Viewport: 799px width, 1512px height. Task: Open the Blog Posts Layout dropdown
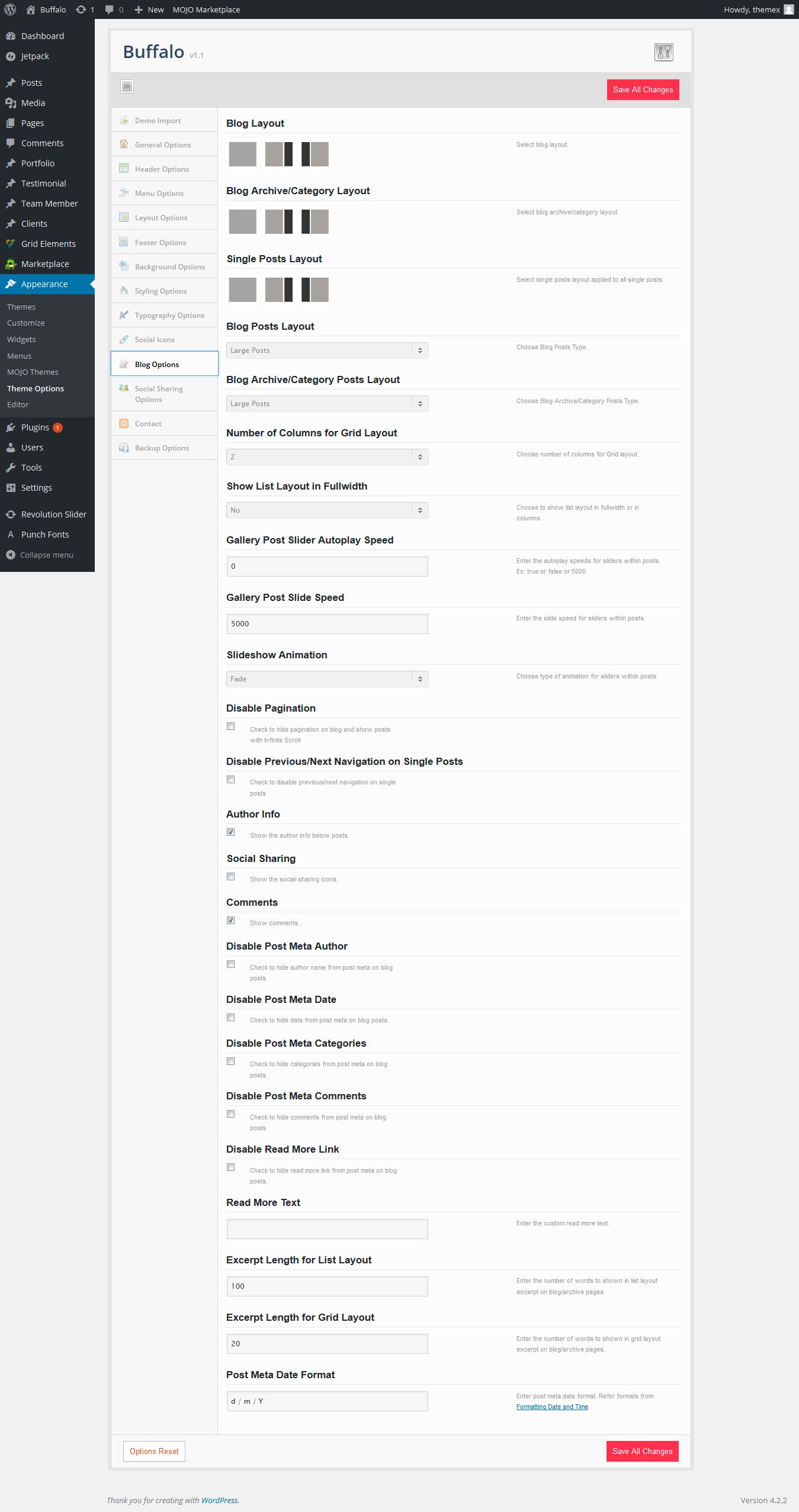[328, 350]
